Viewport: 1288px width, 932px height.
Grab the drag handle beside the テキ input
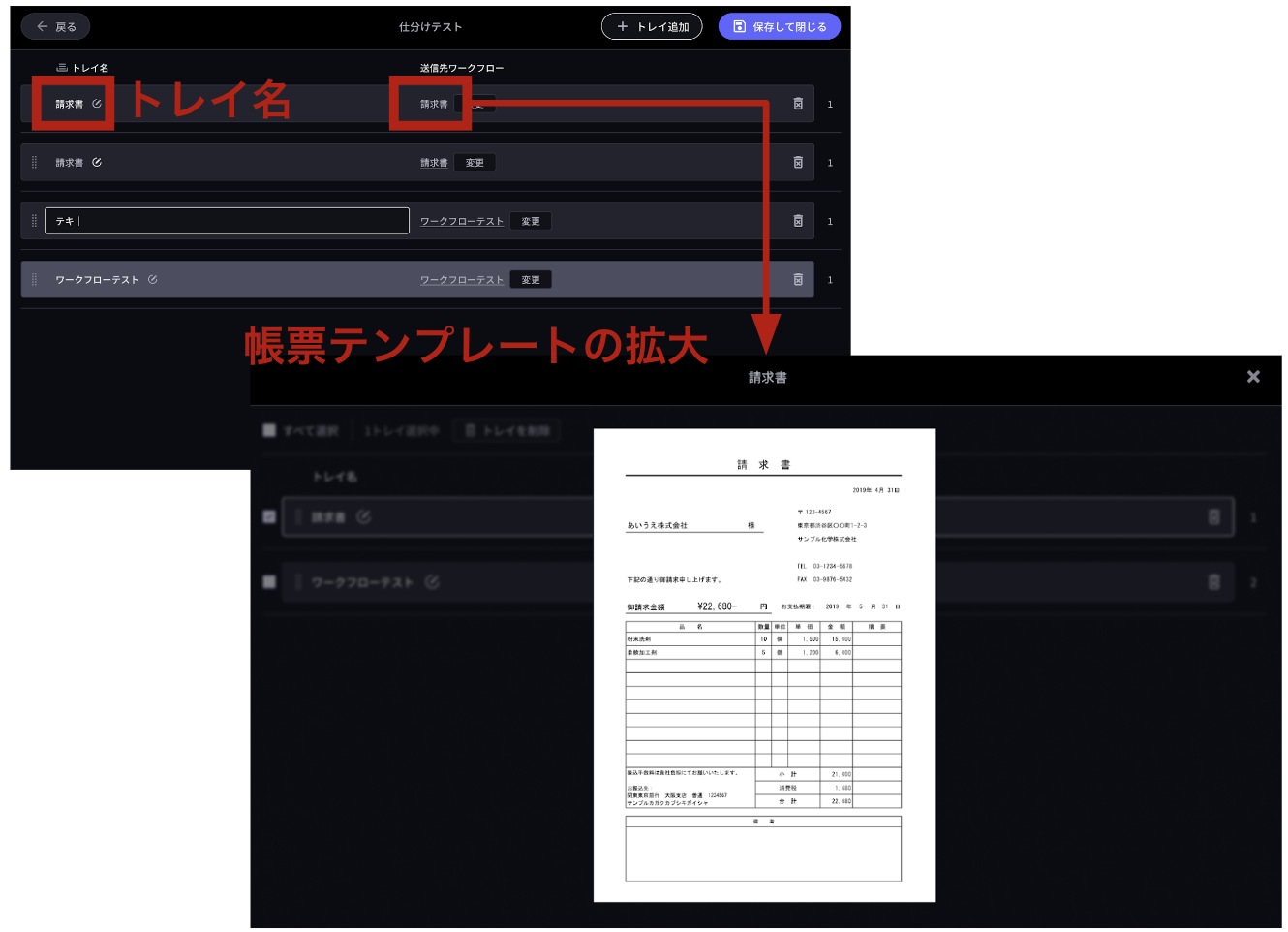(x=34, y=221)
